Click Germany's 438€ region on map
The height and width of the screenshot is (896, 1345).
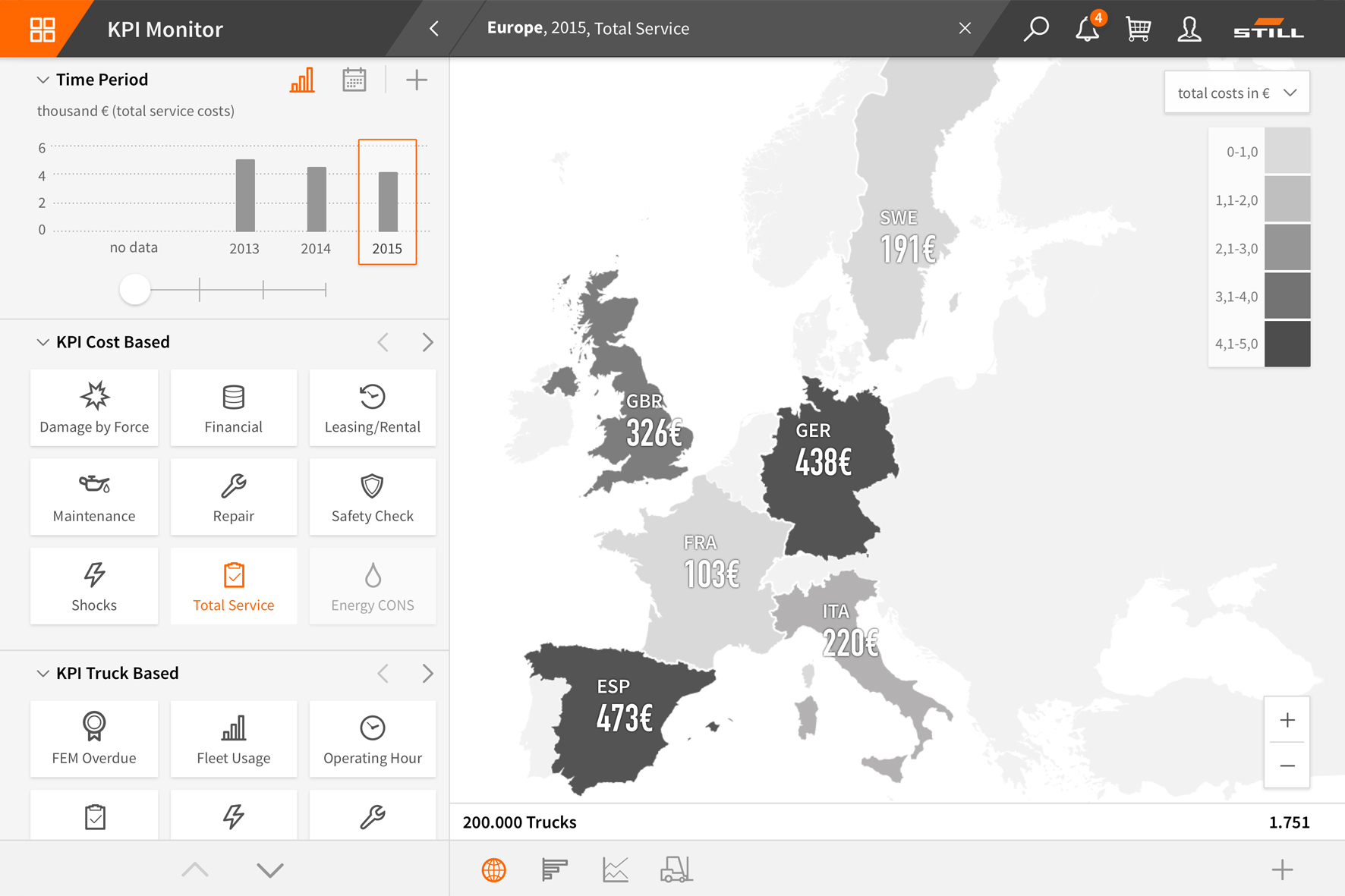tap(826, 470)
